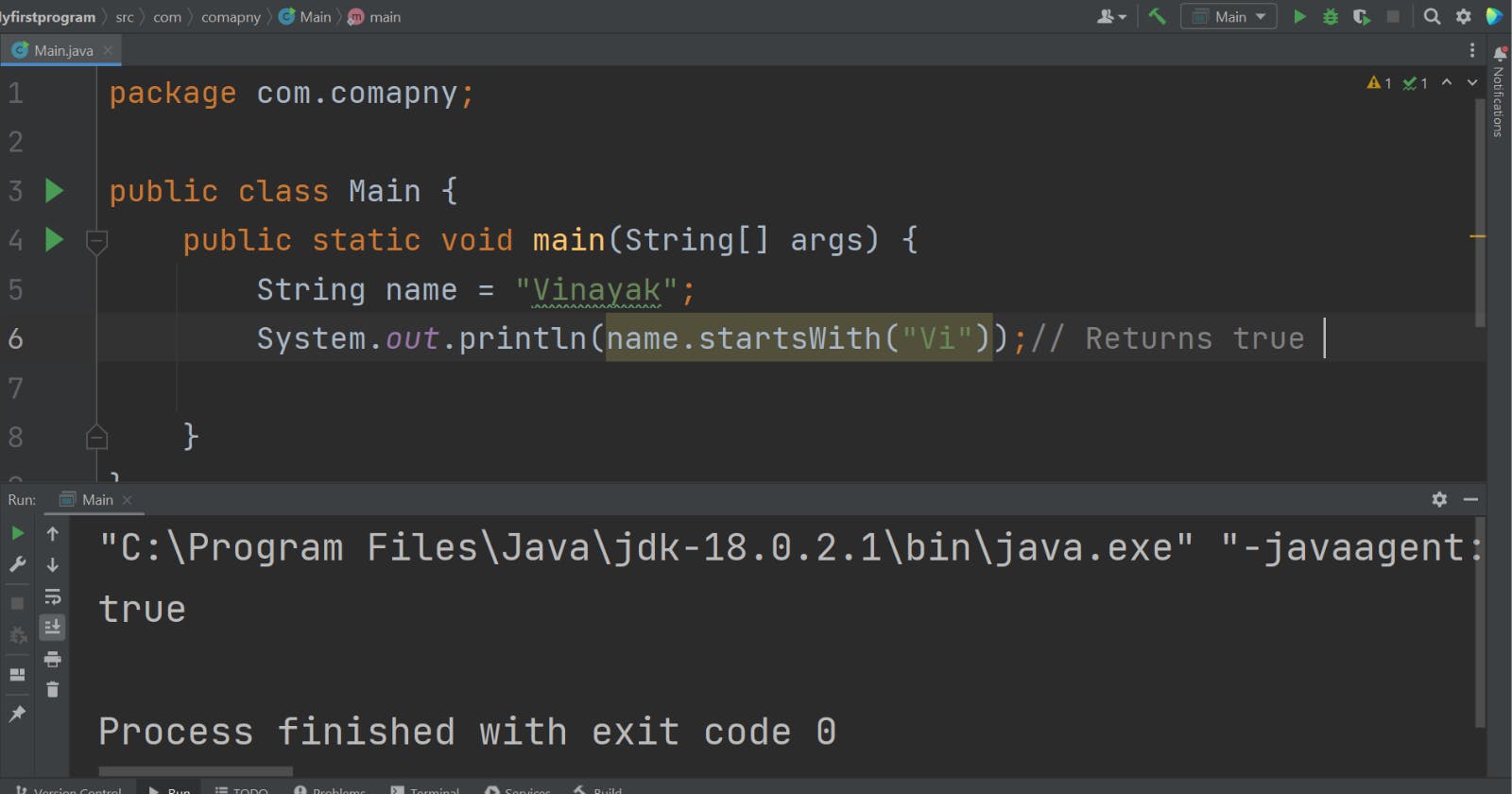Open IDE settings gear in top toolbar
The image size is (1512, 794).
(x=1464, y=16)
